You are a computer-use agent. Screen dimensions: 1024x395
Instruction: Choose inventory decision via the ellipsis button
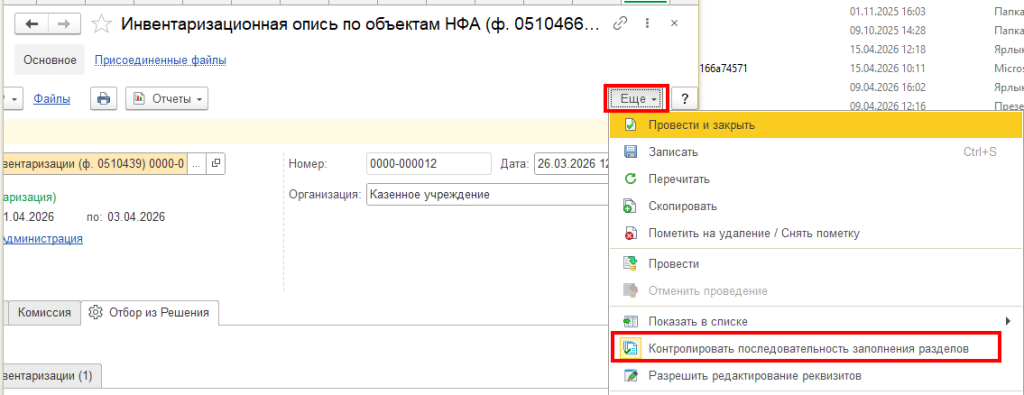point(197,164)
